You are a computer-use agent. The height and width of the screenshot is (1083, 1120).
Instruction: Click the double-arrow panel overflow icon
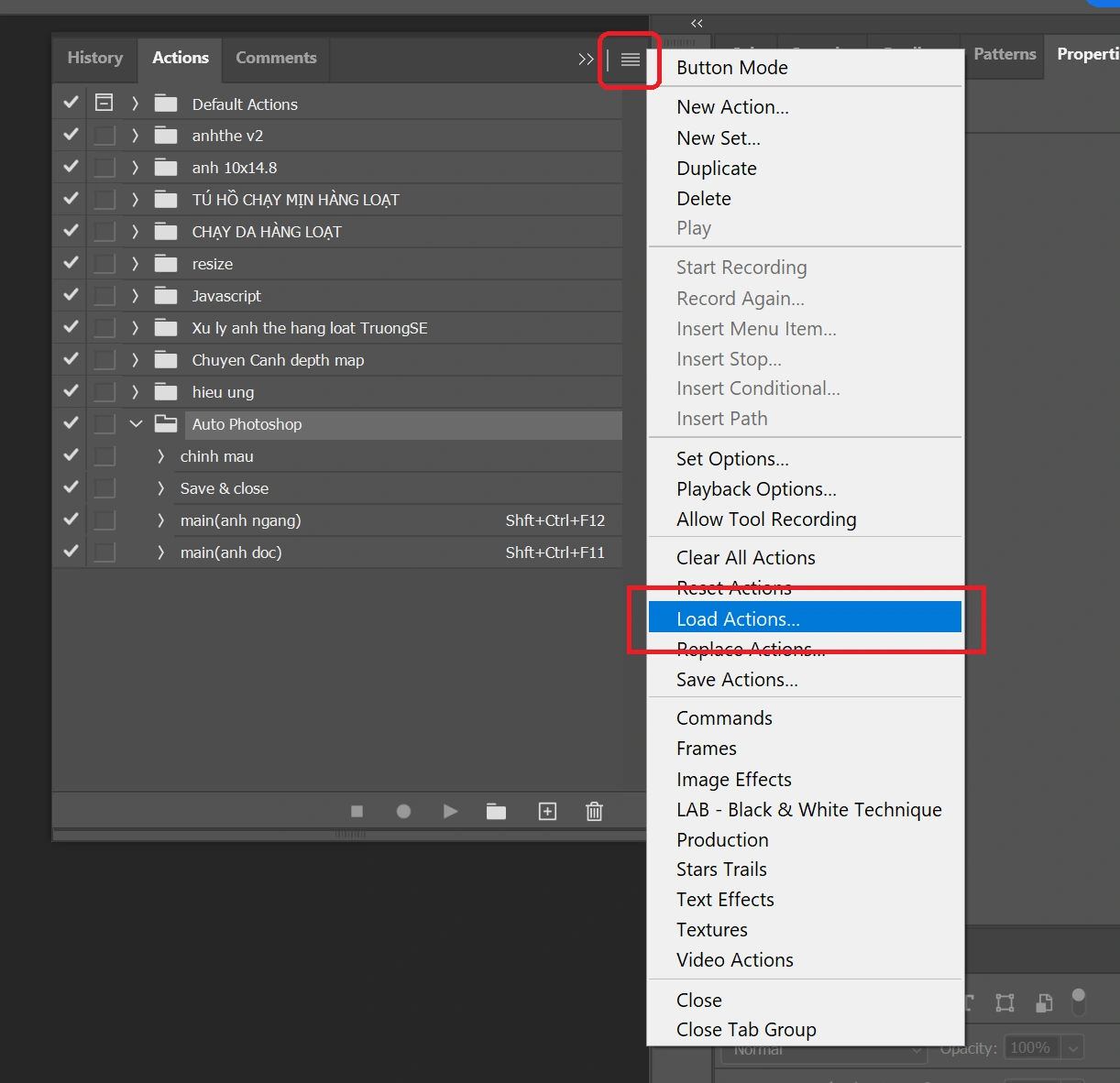[x=586, y=60]
